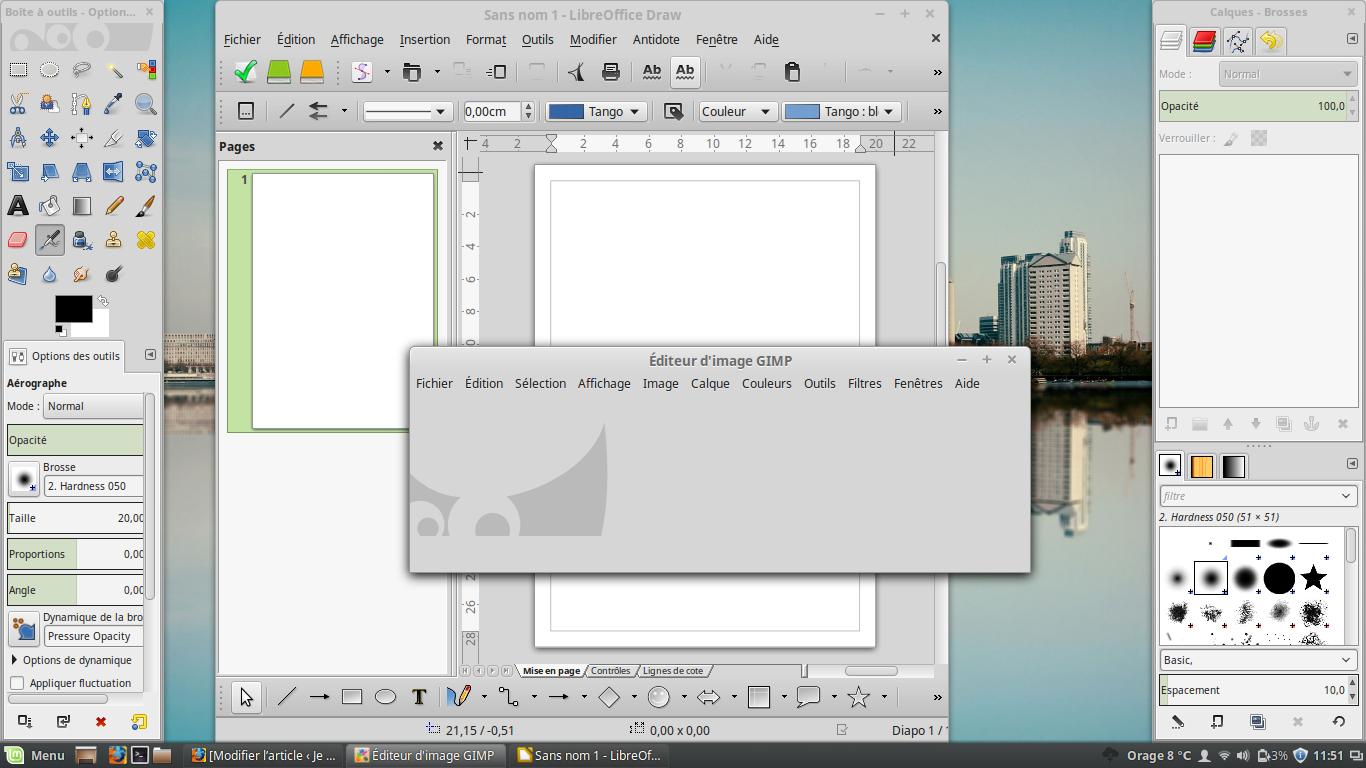
Task: Switch to the Contrôles tab in Draw
Action: pos(610,670)
